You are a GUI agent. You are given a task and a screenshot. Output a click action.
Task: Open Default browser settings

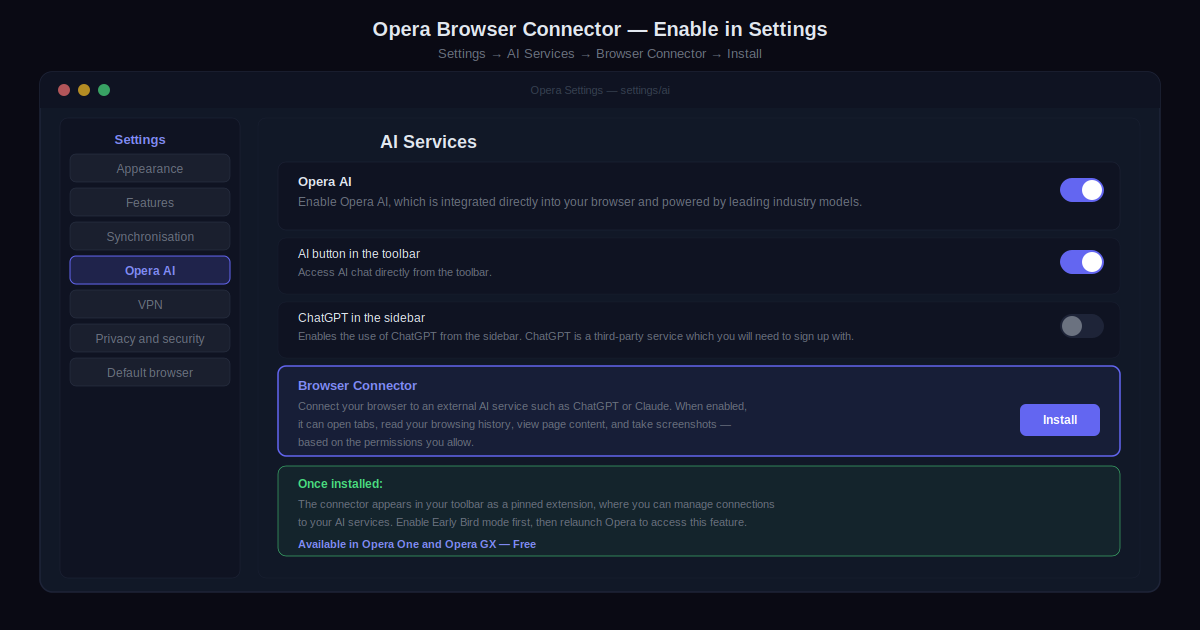(x=150, y=372)
